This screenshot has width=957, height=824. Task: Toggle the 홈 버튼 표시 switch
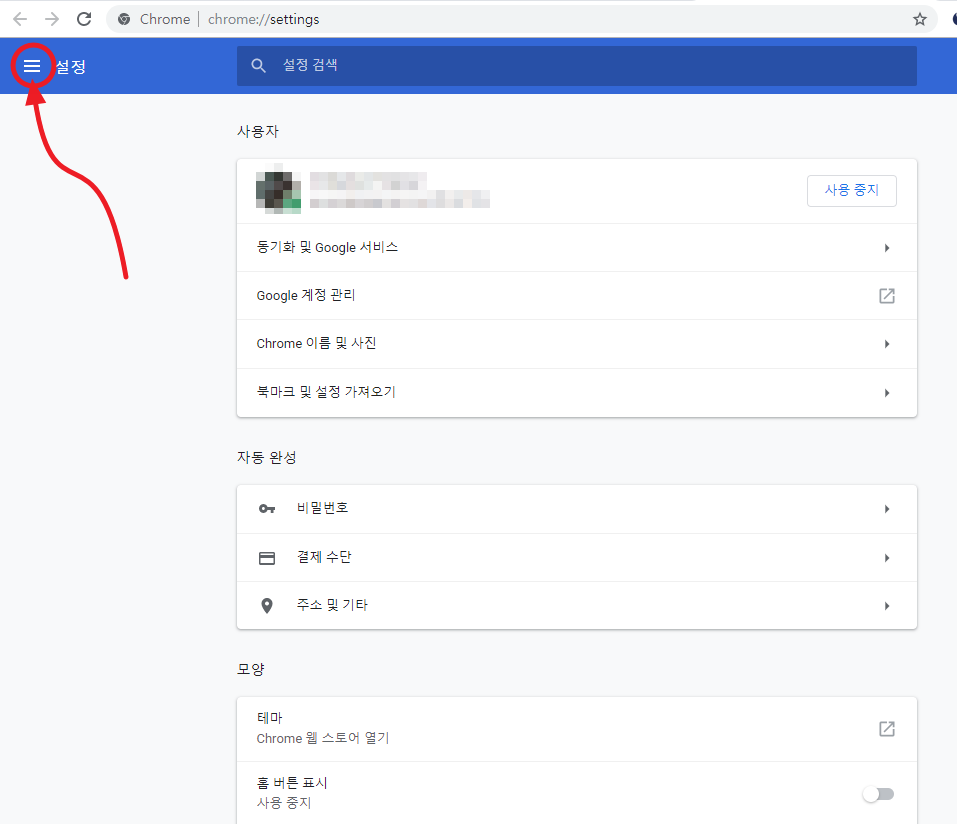point(878,794)
